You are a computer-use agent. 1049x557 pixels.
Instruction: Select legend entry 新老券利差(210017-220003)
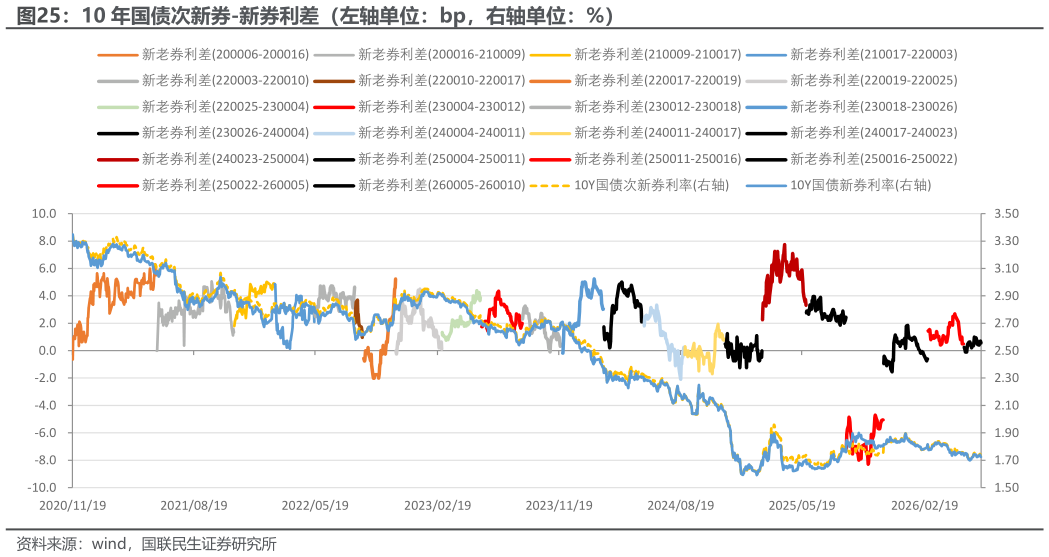click(851, 55)
